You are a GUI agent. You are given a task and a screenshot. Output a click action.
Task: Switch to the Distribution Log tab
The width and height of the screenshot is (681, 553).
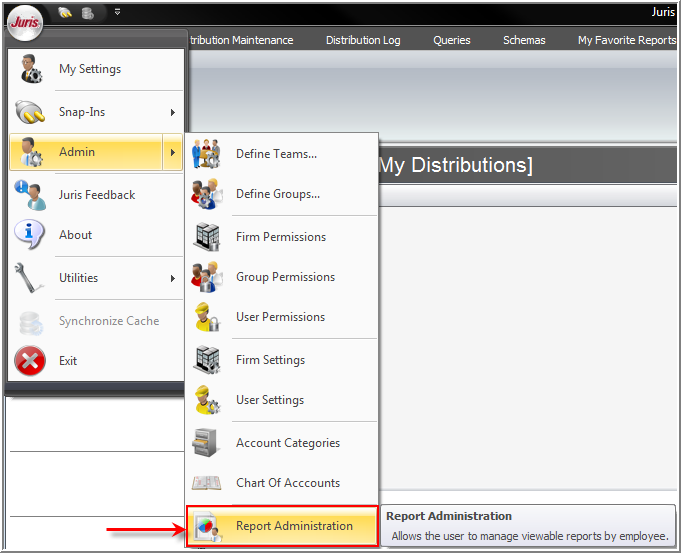tap(363, 40)
